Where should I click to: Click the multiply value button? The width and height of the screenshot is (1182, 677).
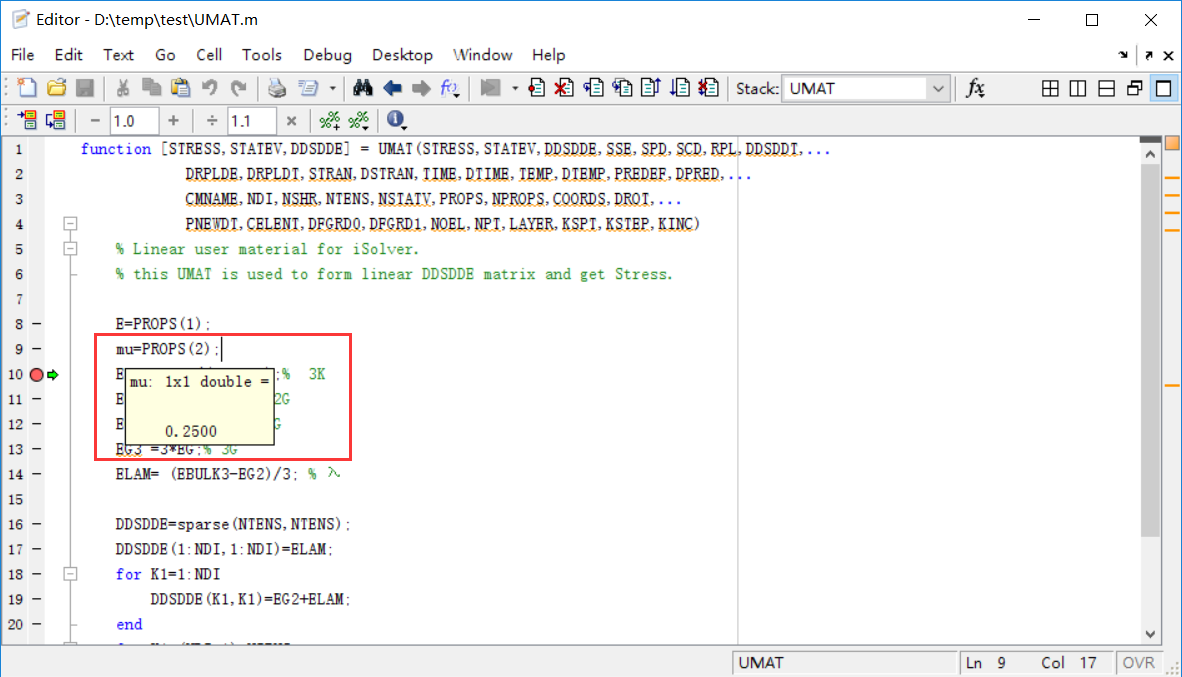click(x=291, y=121)
